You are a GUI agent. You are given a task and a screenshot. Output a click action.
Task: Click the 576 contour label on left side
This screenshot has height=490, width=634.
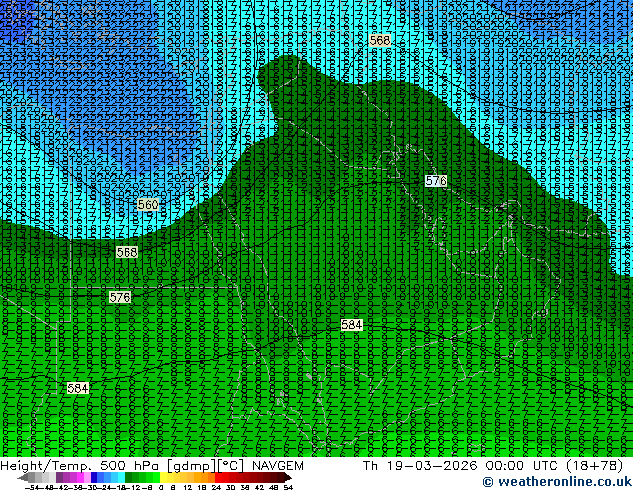click(x=120, y=298)
